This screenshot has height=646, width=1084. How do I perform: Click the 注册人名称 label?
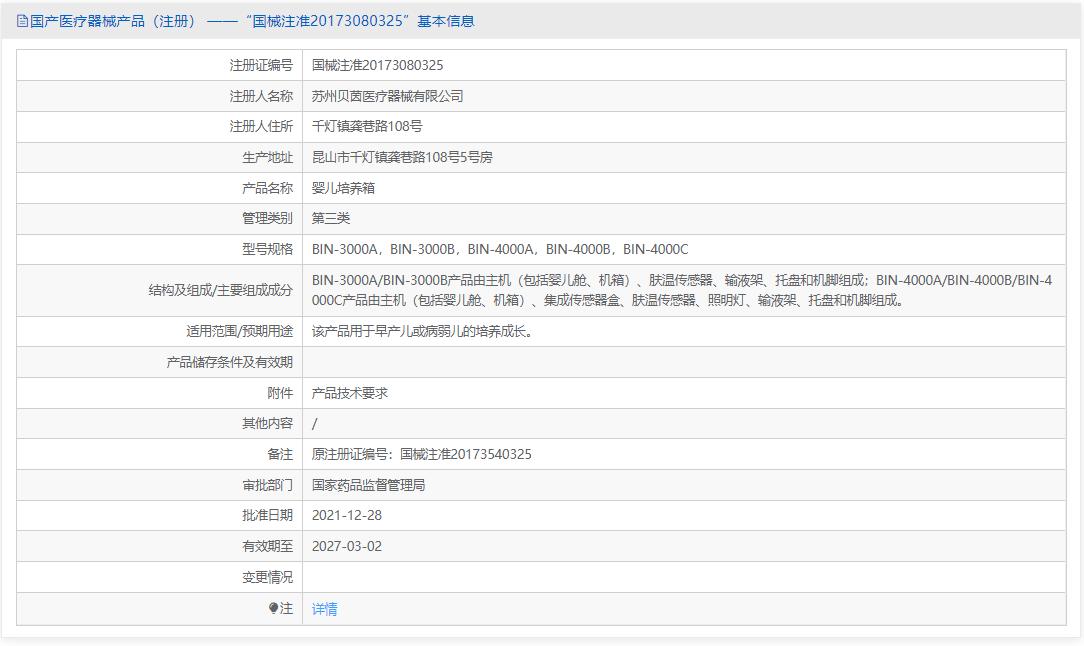coord(261,96)
